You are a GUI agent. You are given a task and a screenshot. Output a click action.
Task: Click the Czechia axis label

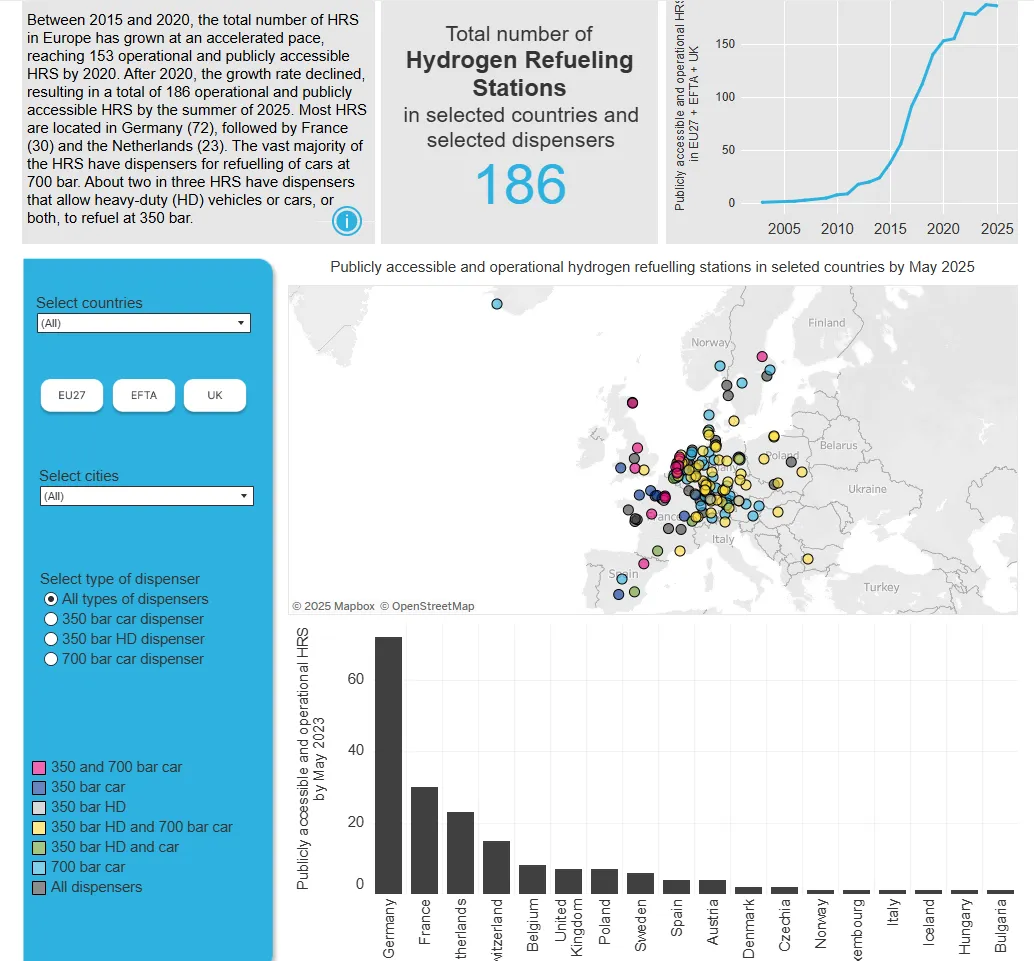785,925
